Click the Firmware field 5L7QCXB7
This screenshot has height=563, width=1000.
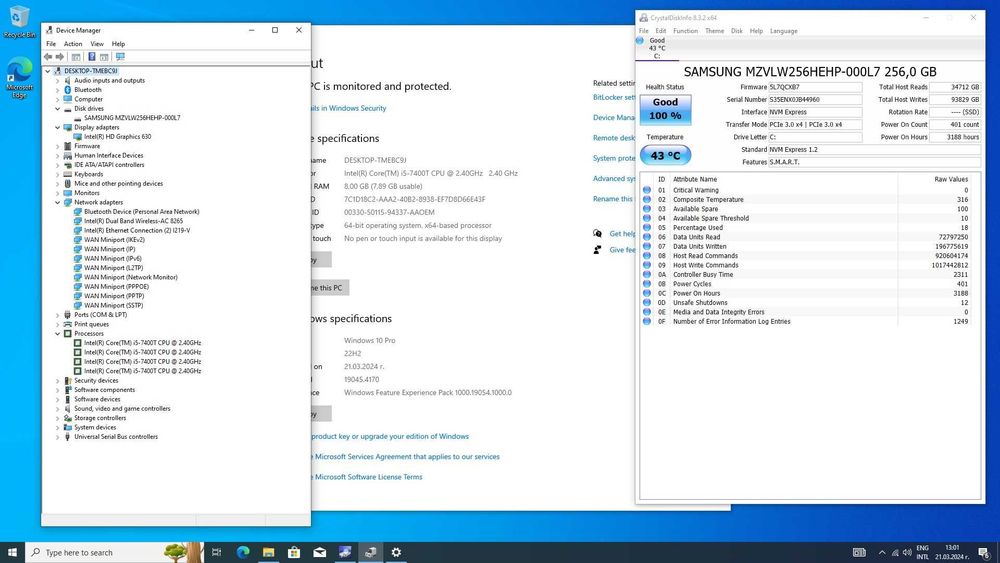815,87
